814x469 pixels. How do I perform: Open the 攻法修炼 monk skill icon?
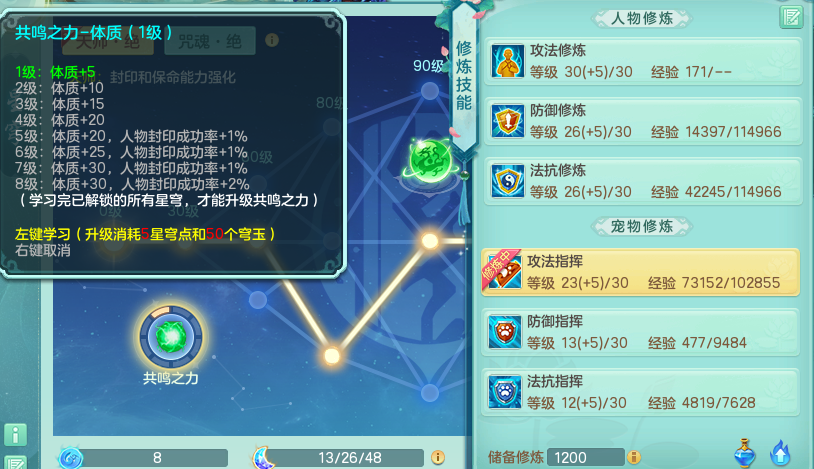(x=507, y=61)
